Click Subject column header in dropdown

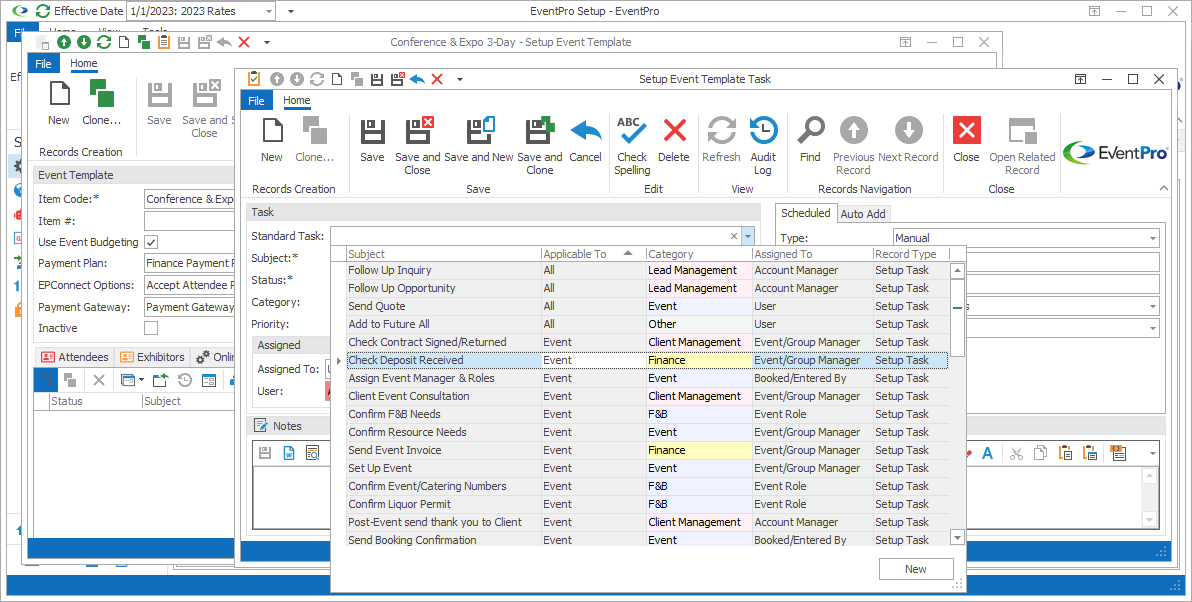tap(444, 254)
